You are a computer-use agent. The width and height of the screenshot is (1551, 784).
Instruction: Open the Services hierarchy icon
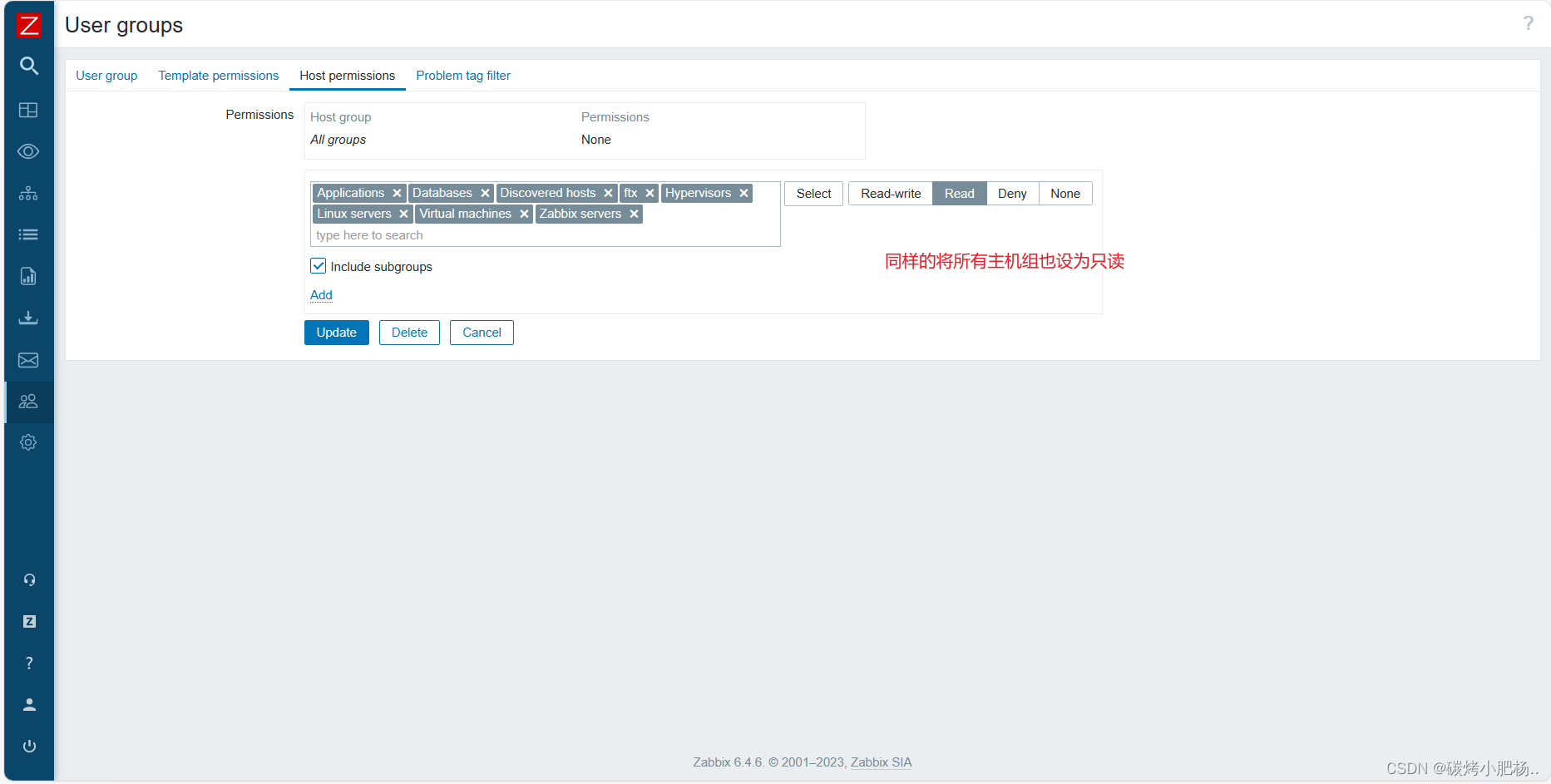pos(29,193)
